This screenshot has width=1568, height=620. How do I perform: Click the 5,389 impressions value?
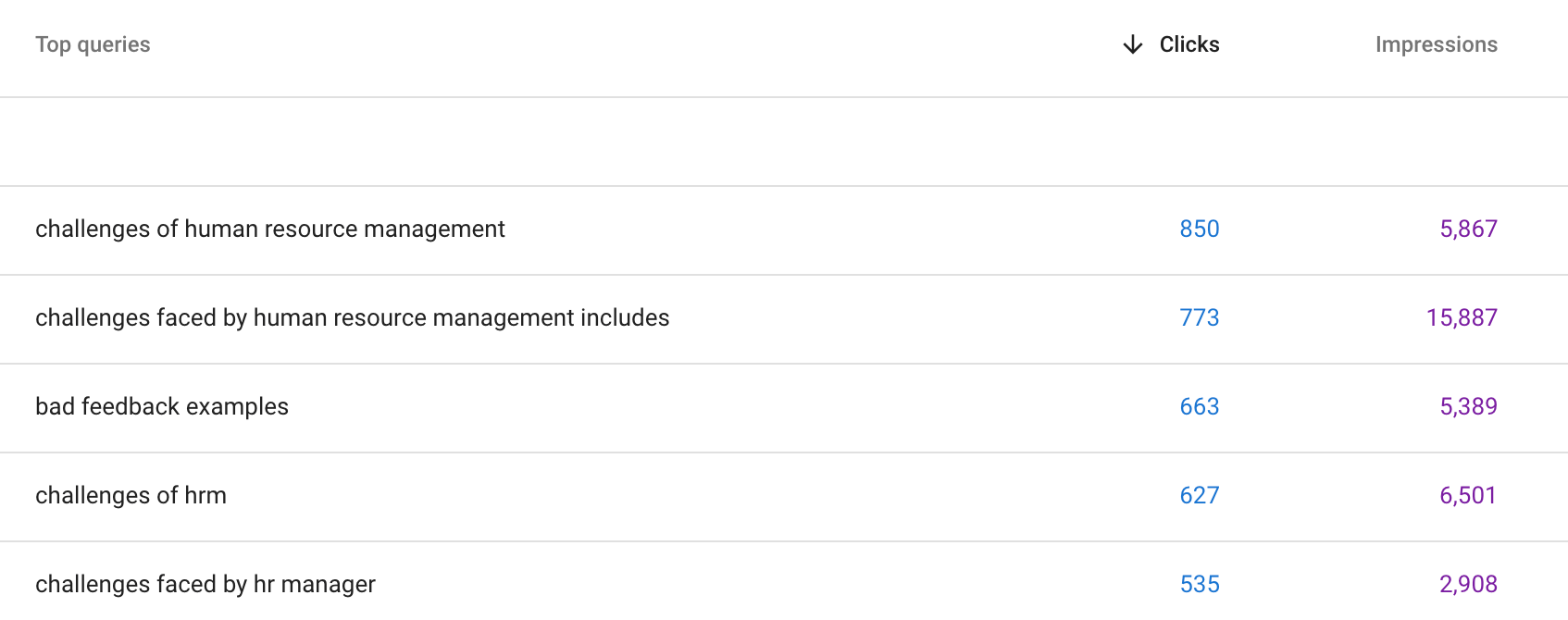[x=1469, y=406]
